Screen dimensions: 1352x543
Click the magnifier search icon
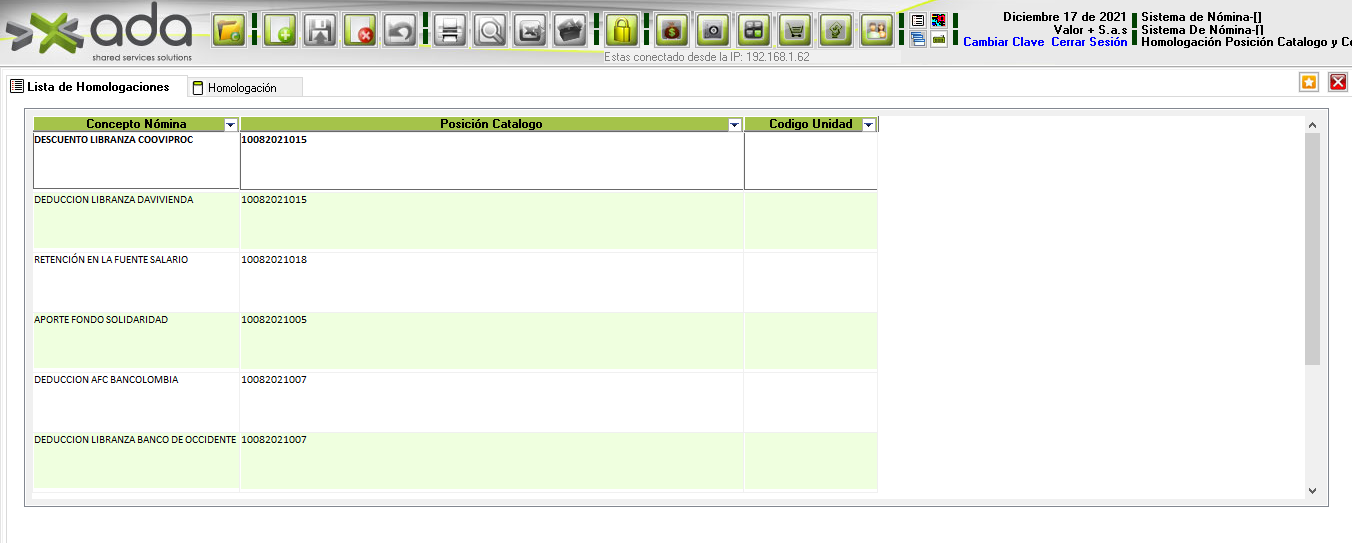pos(490,30)
